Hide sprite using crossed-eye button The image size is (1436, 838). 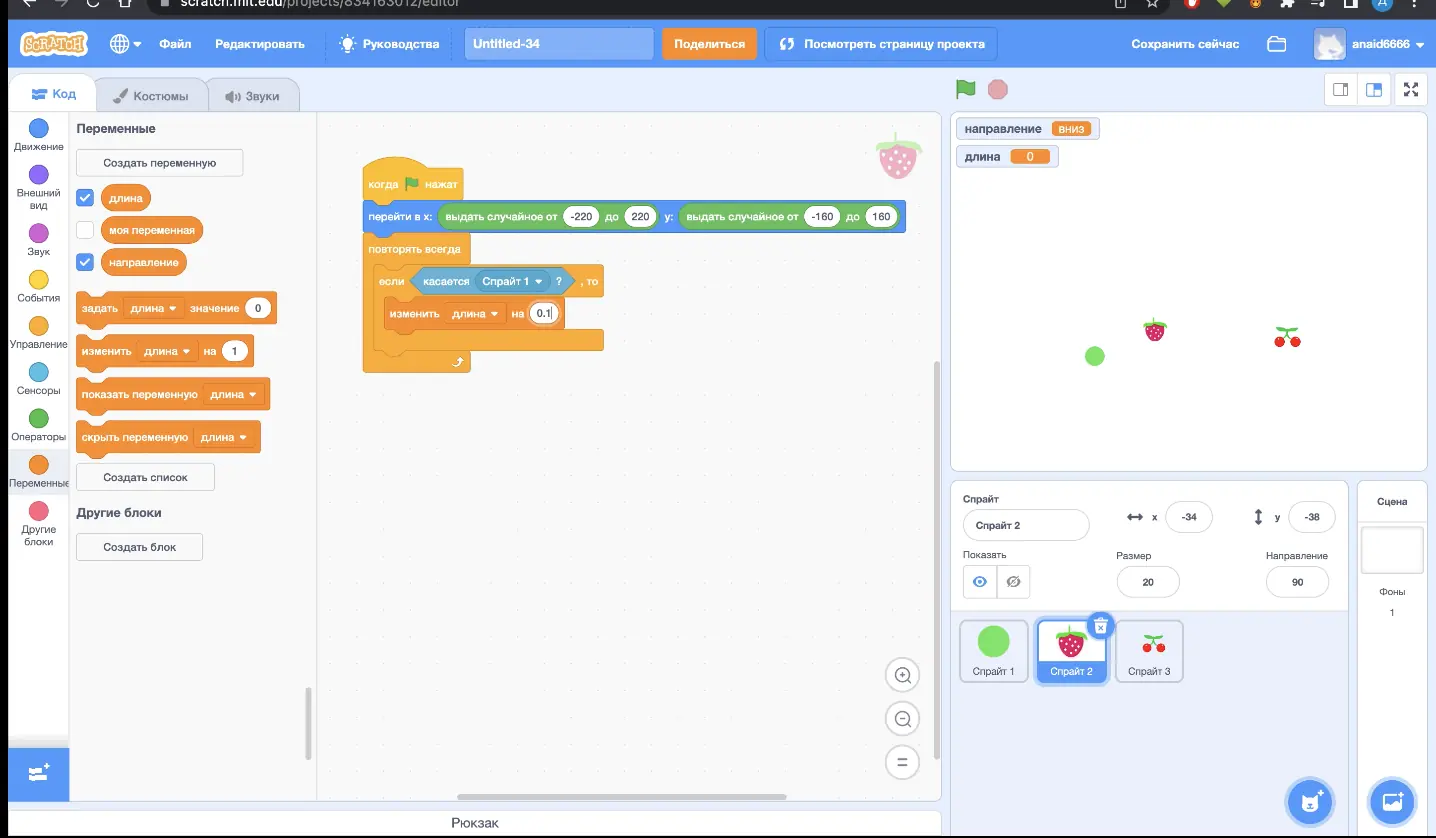pyautogui.click(x=1013, y=581)
